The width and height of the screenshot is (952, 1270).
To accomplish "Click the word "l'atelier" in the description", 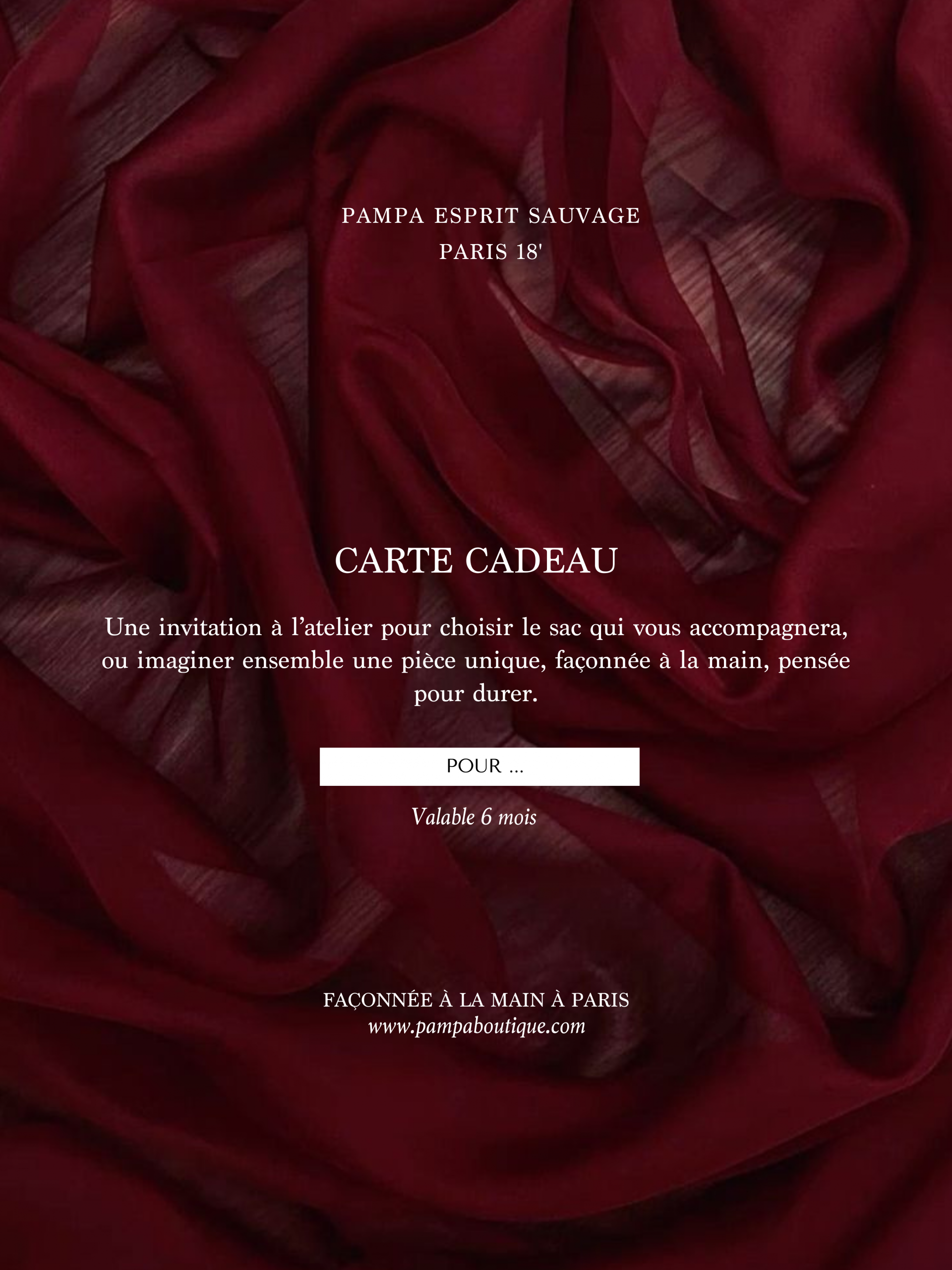I will tap(332, 627).
